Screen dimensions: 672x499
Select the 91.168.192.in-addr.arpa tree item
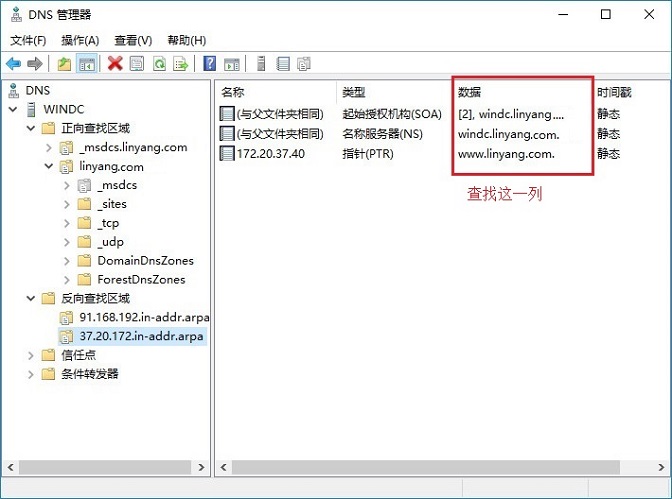(x=144, y=317)
